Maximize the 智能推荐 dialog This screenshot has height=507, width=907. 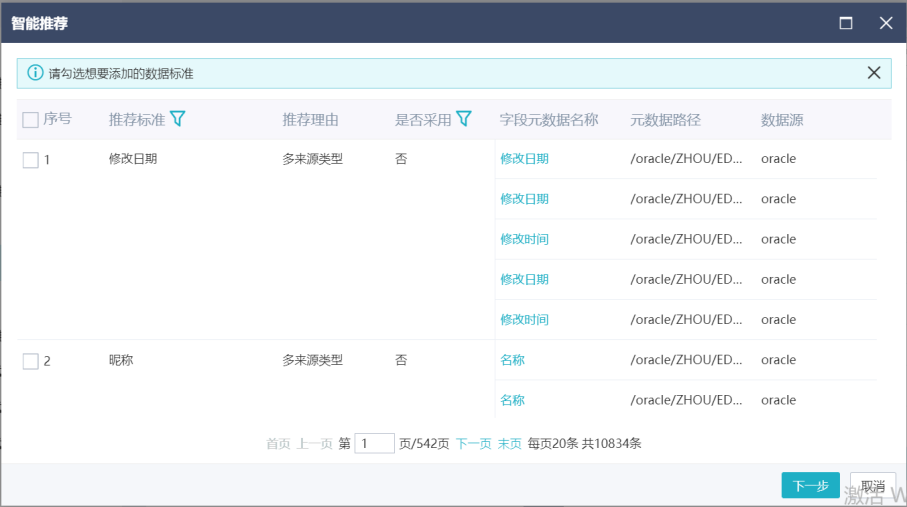tap(846, 23)
